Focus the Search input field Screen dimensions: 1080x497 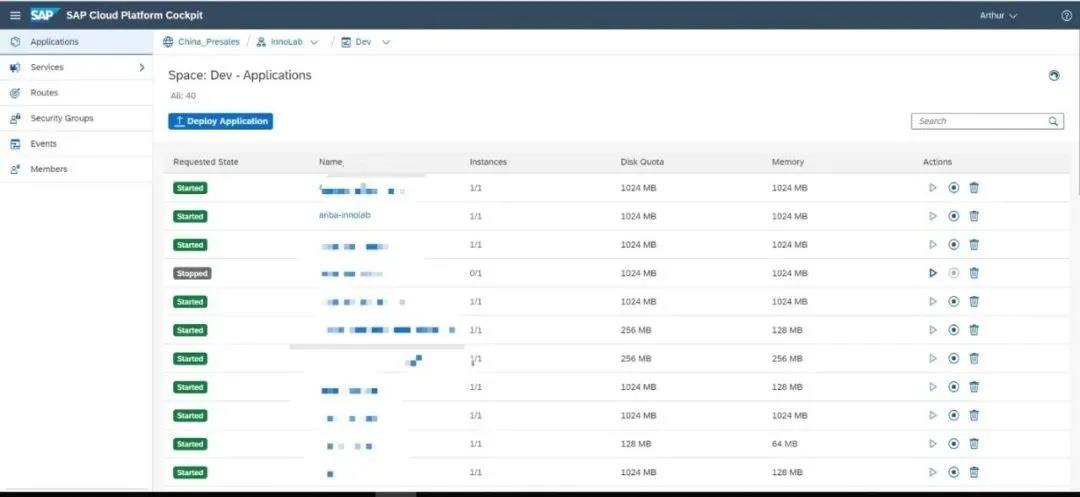[987, 121]
